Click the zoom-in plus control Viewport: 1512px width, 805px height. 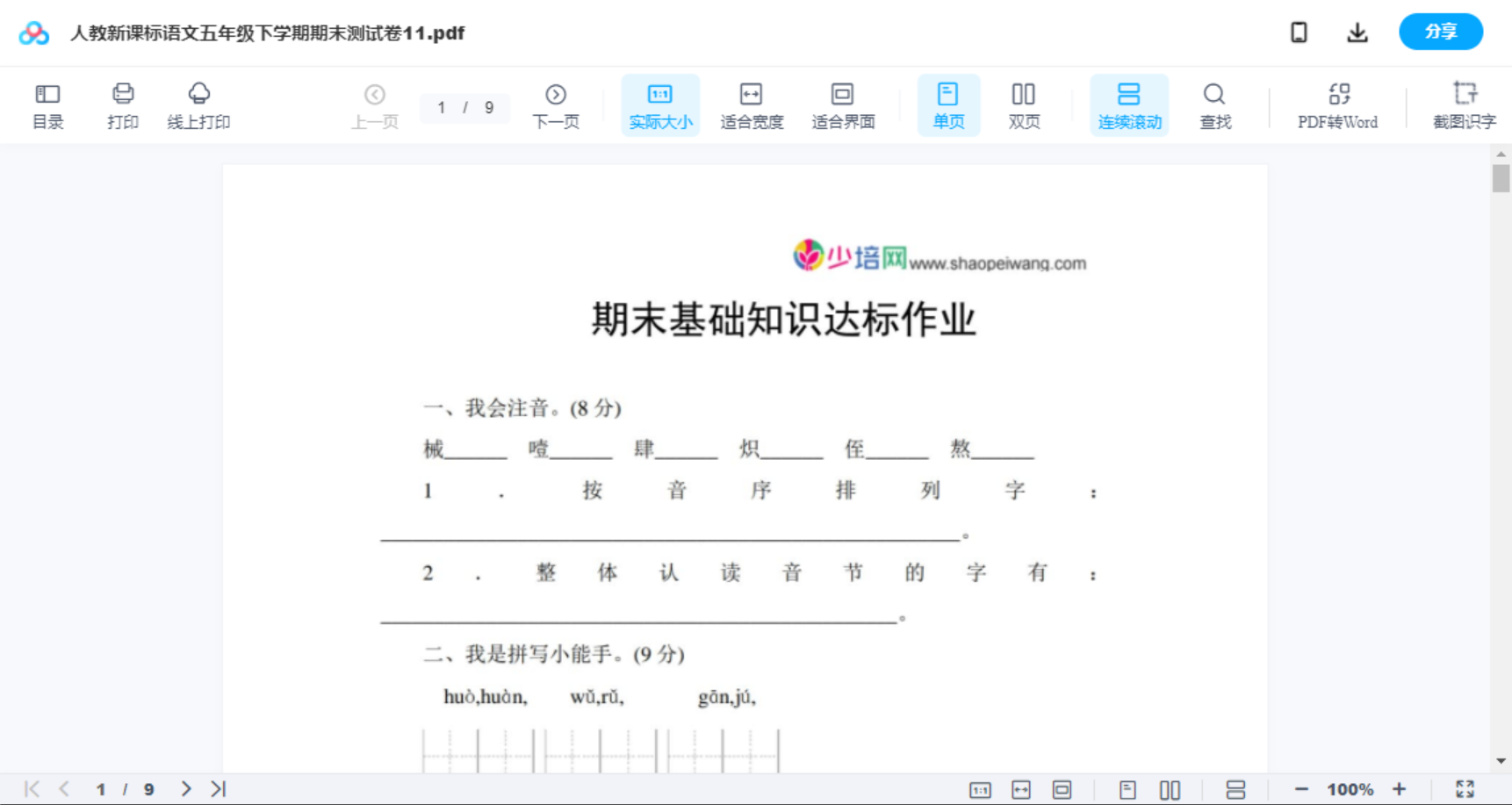coord(1400,788)
